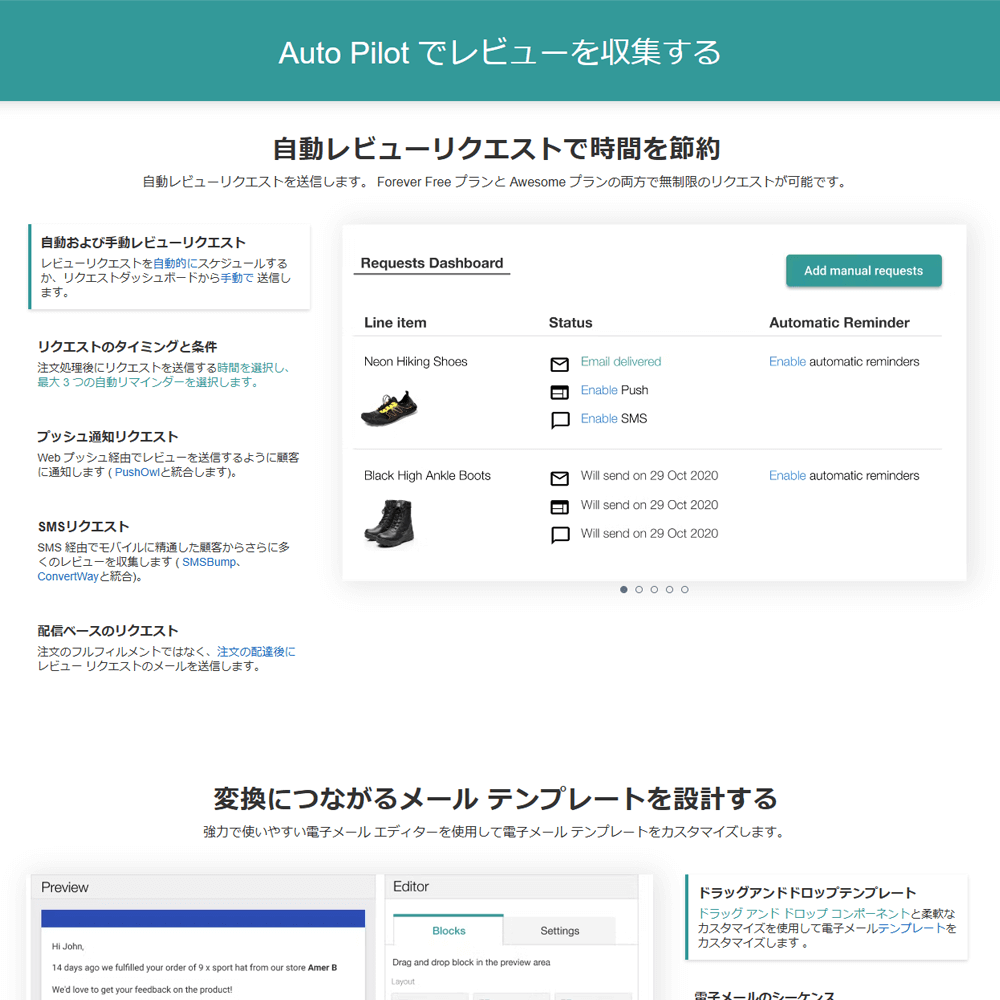
Task: Enable automatic reminders for Black High Ankle Boots
Action: point(787,476)
